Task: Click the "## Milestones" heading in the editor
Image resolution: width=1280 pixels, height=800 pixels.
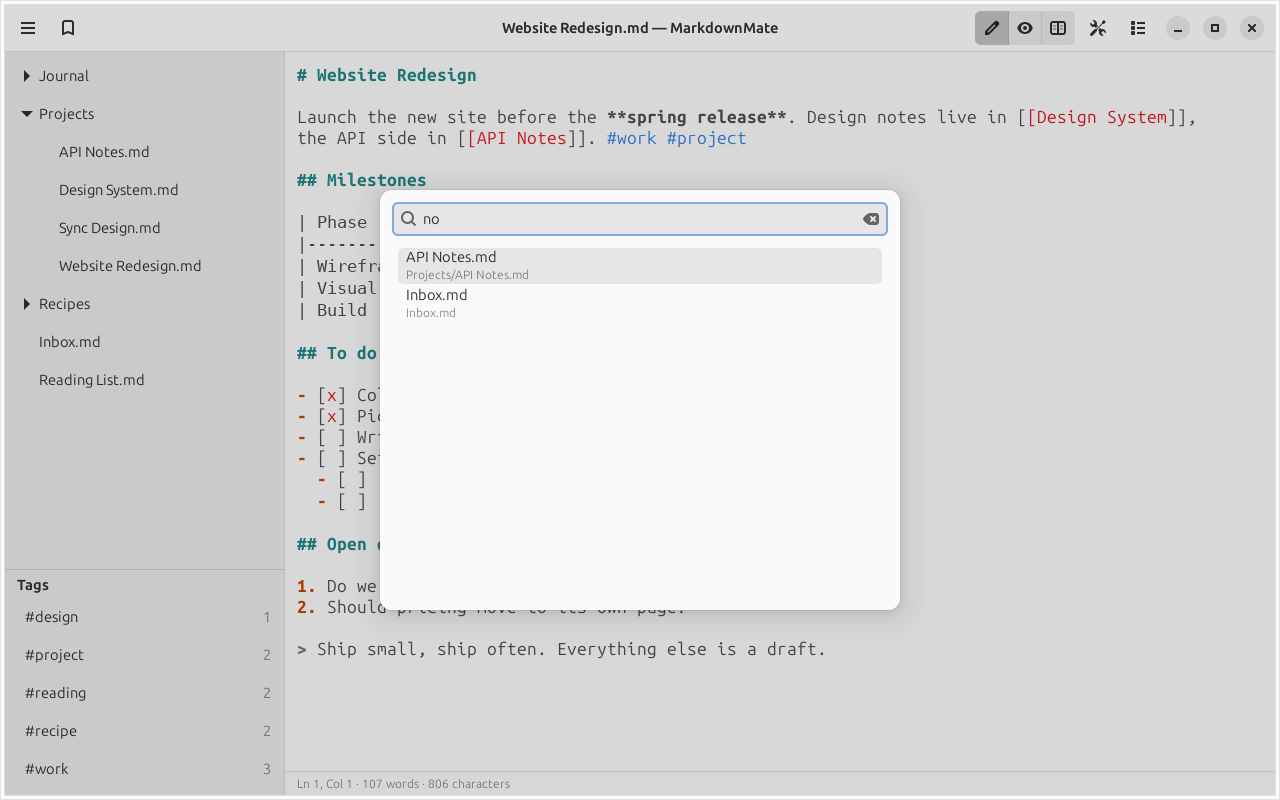Action: (362, 180)
